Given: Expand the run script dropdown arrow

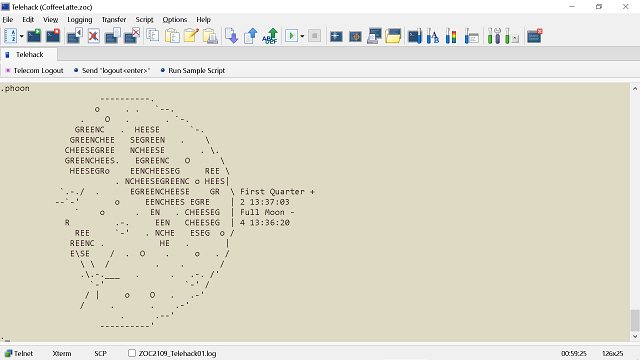Looking at the screenshot, I should (302, 36).
